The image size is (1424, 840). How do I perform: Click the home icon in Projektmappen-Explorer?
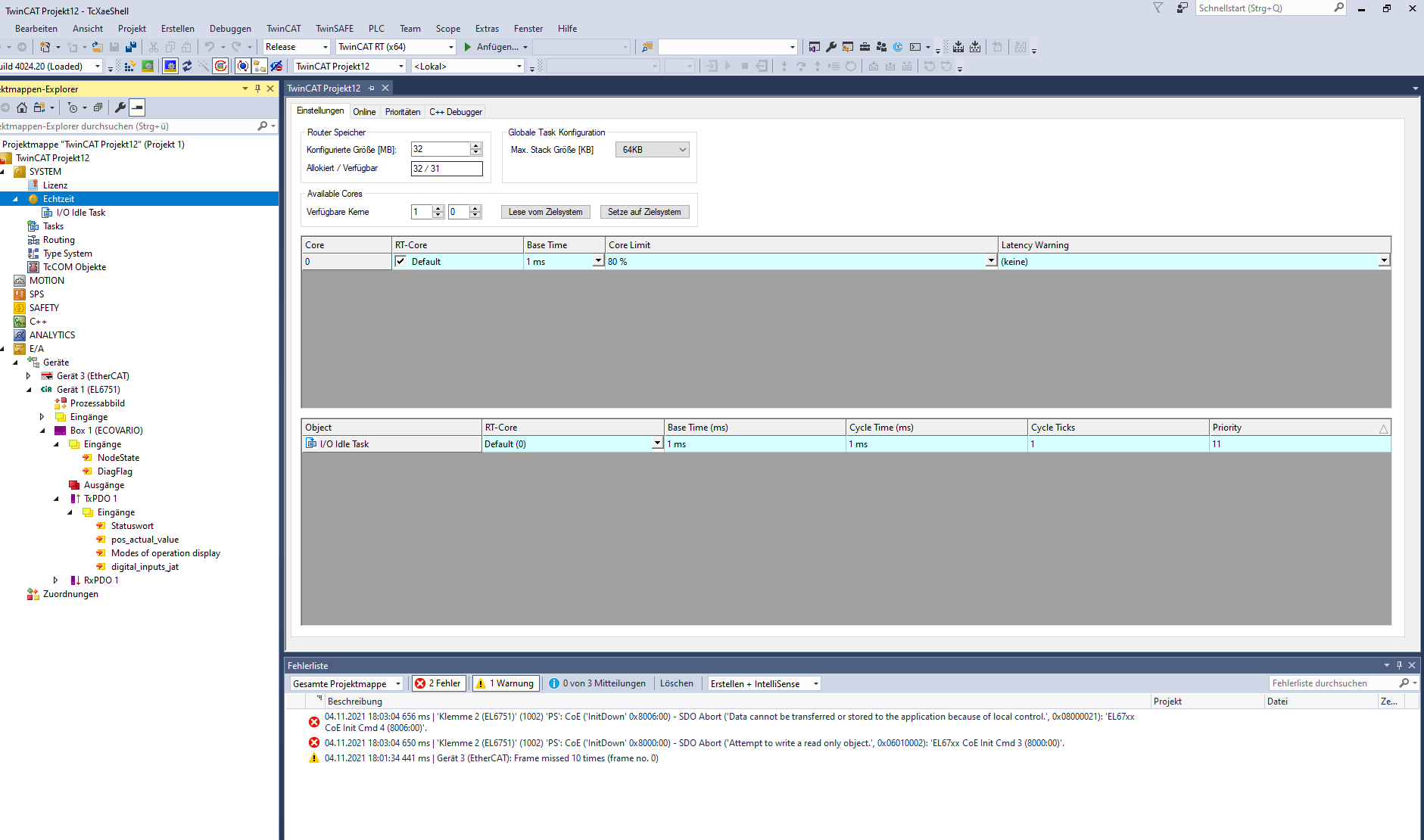(x=22, y=107)
